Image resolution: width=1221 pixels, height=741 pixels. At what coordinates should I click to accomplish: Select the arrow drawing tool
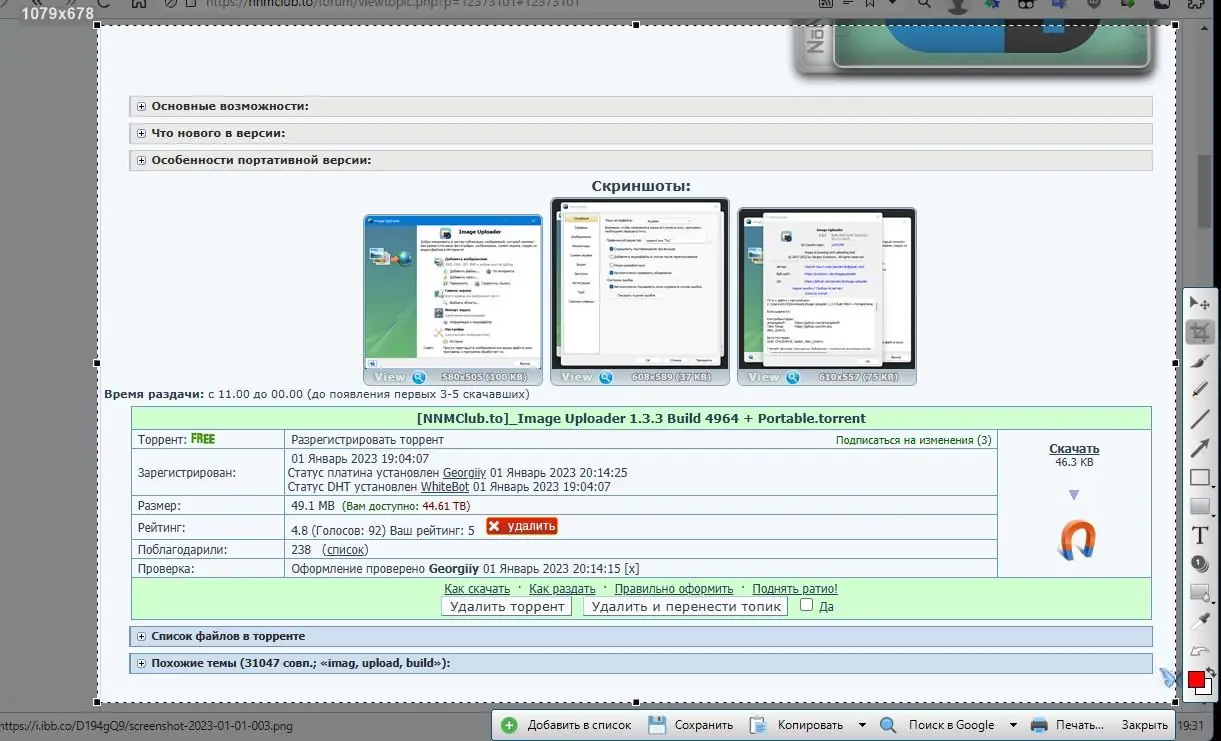(x=1200, y=447)
